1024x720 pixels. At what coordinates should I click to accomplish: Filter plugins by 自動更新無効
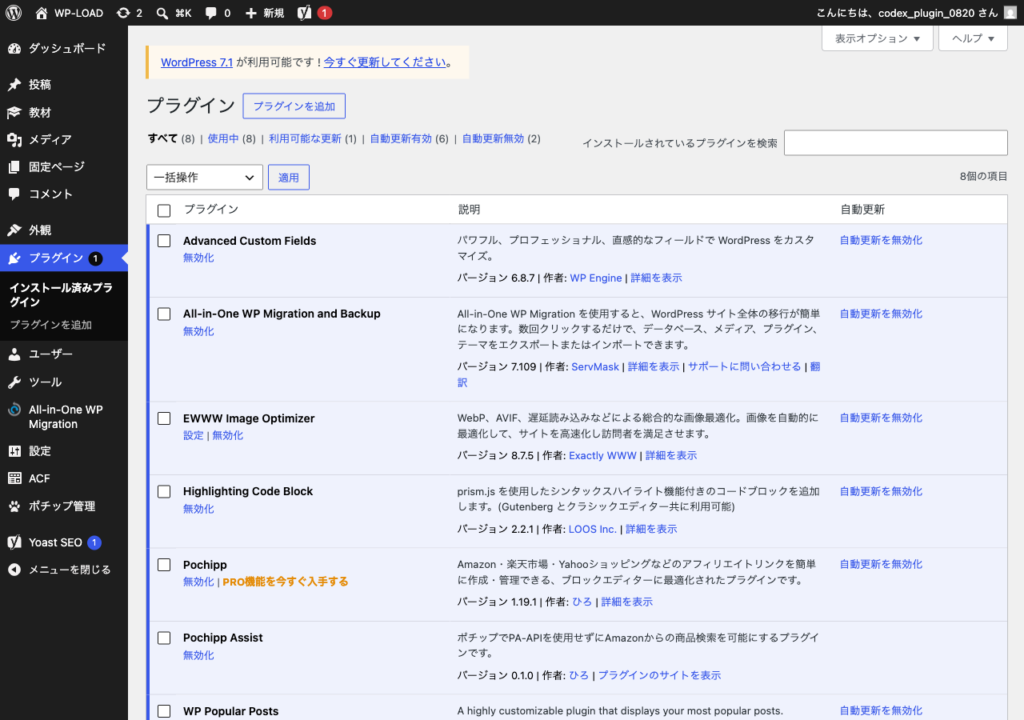coord(493,139)
